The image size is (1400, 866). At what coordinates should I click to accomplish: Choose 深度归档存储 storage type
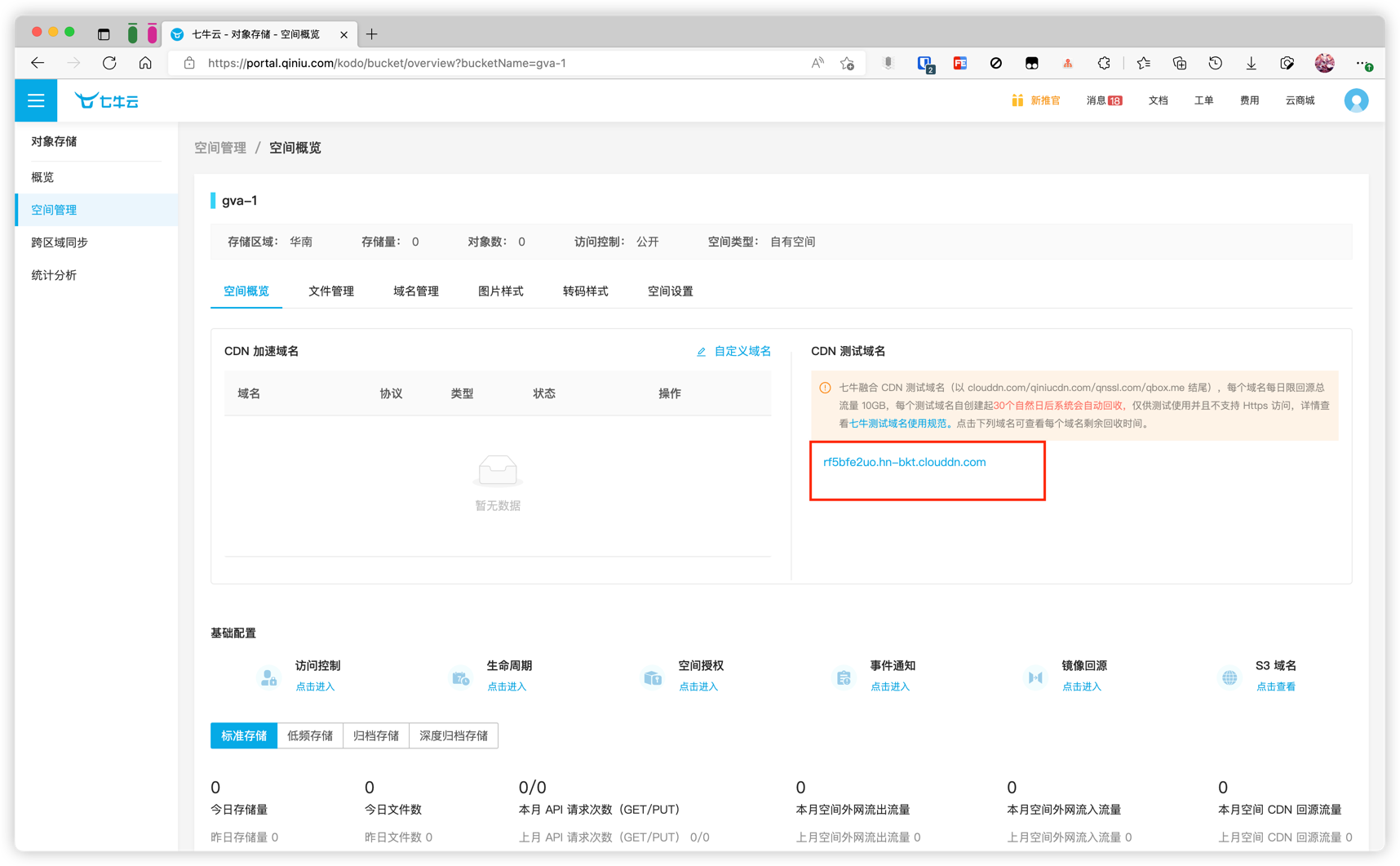click(x=454, y=735)
